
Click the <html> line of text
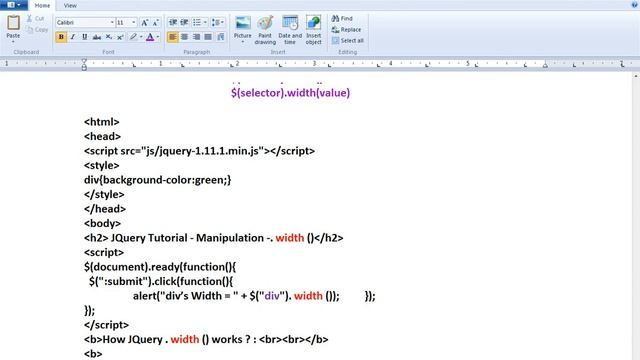(102, 122)
